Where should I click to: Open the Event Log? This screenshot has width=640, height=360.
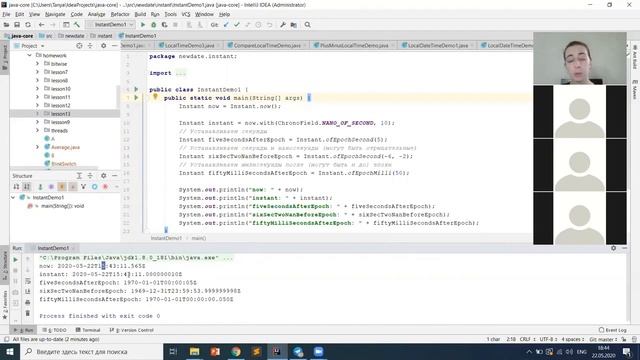[613, 330]
